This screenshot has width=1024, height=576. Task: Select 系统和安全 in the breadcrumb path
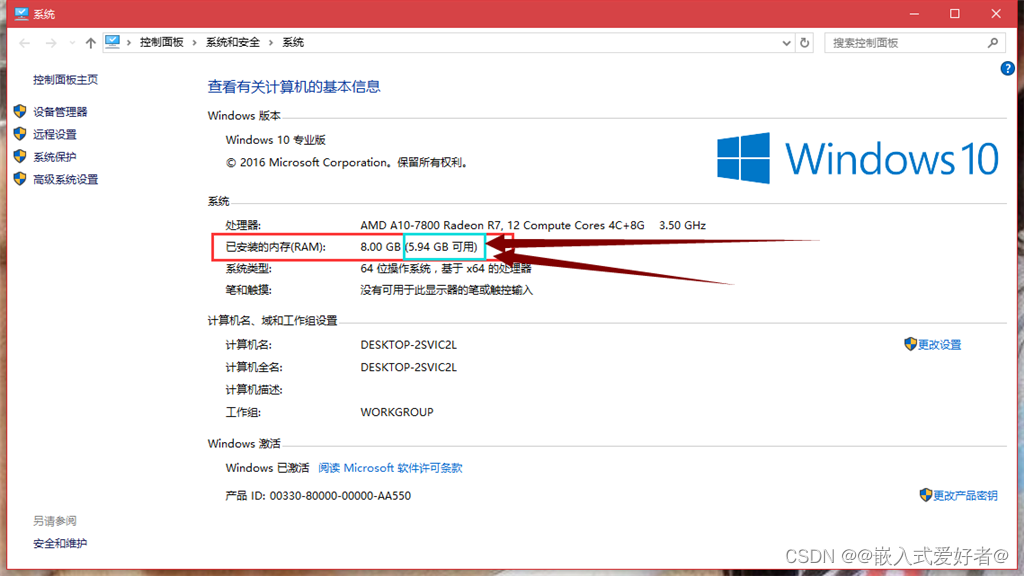pos(232,42)
